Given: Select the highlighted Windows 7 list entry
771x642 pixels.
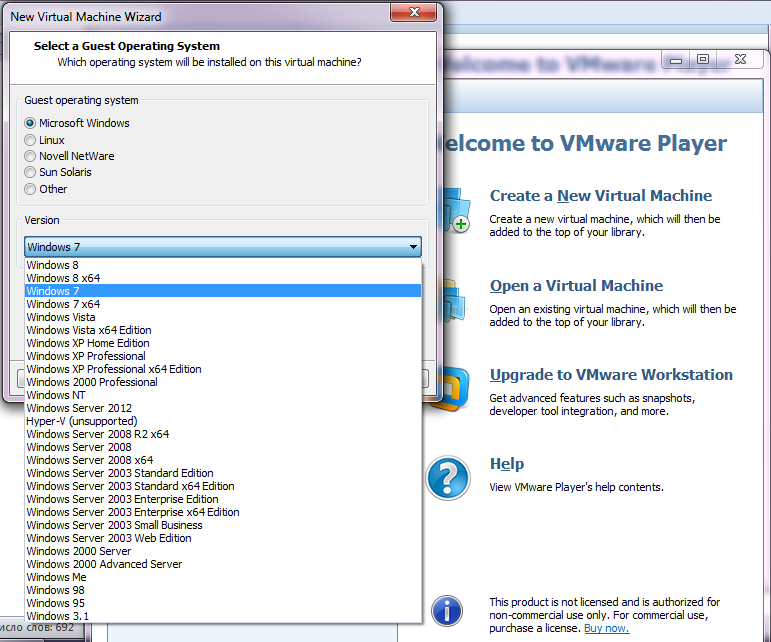Looking at the screenshot, I should coord(223,291).
